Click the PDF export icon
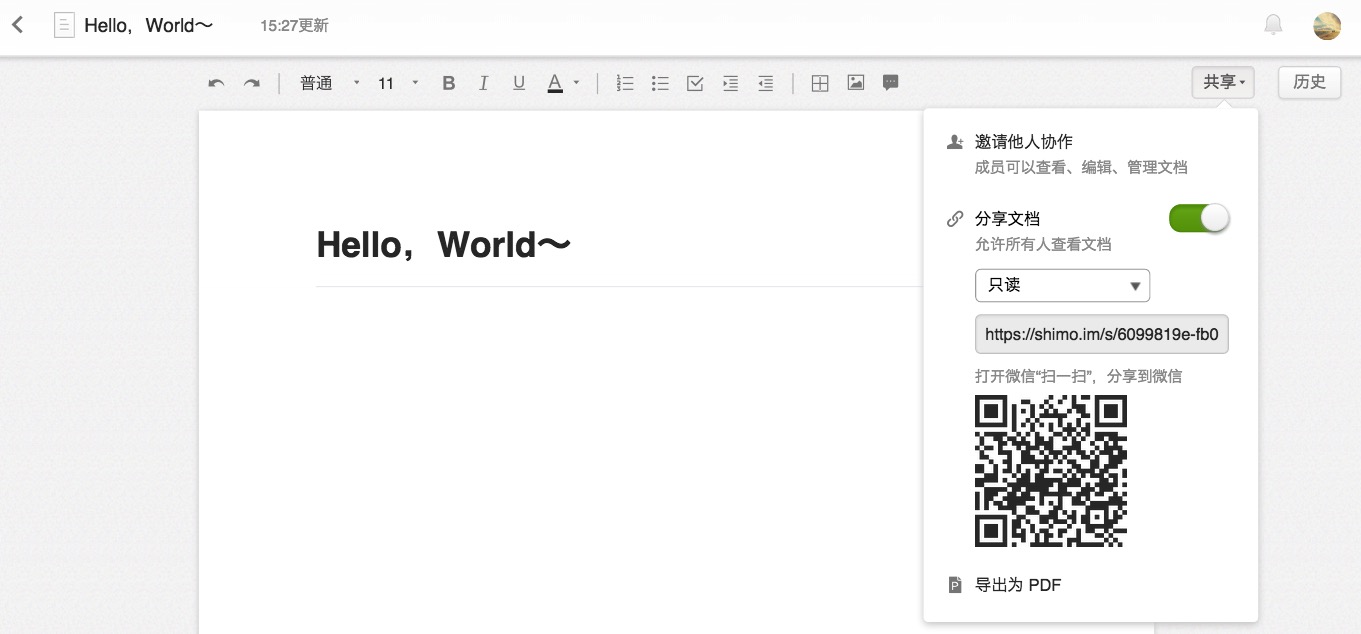1361x634 pixels. pyautogui.click(x=955, y=585)
